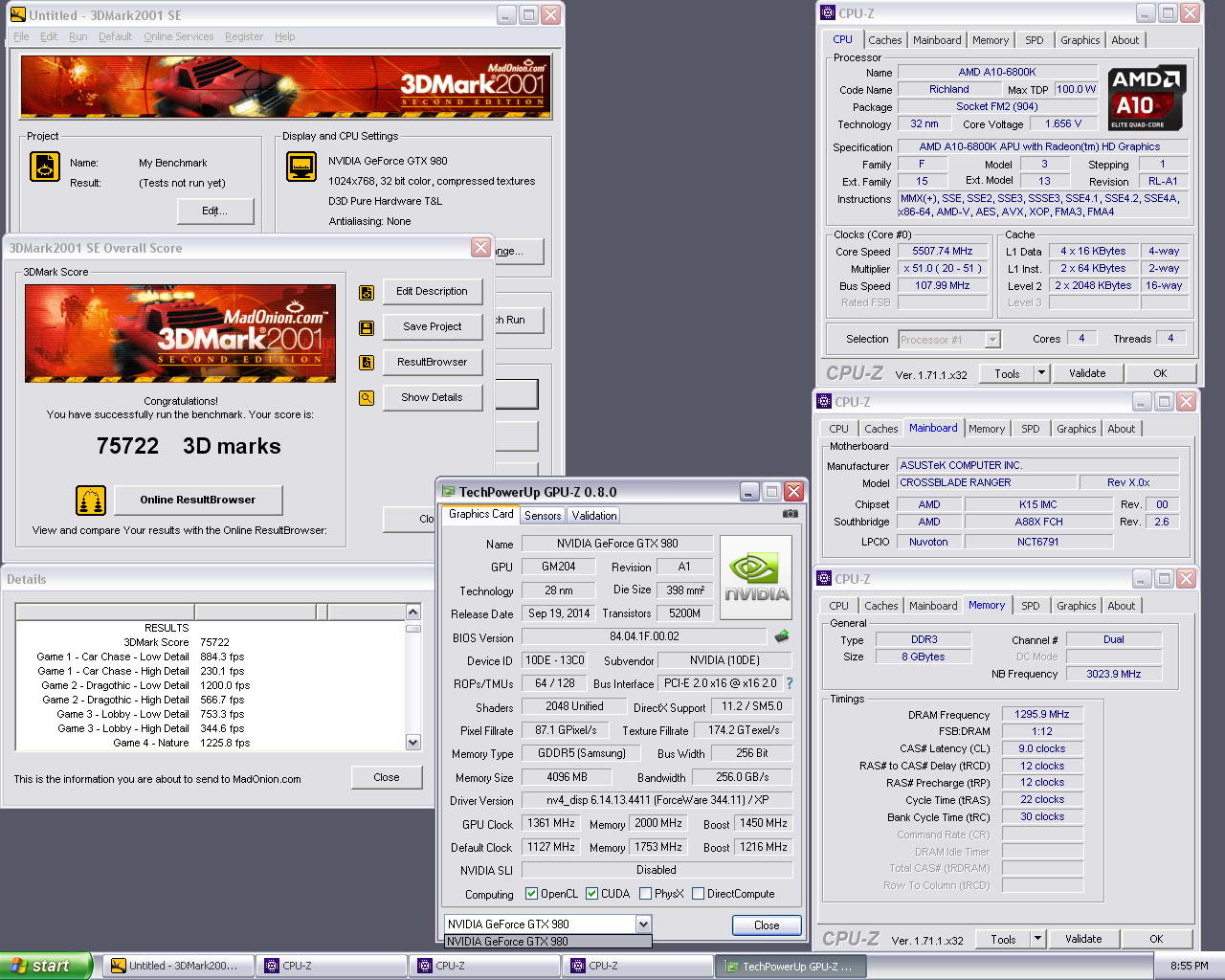Viewport: 1225px width, 980px height.
Task: Click the Details results scrollbar up arrow
Action: (x=413, y=612)
